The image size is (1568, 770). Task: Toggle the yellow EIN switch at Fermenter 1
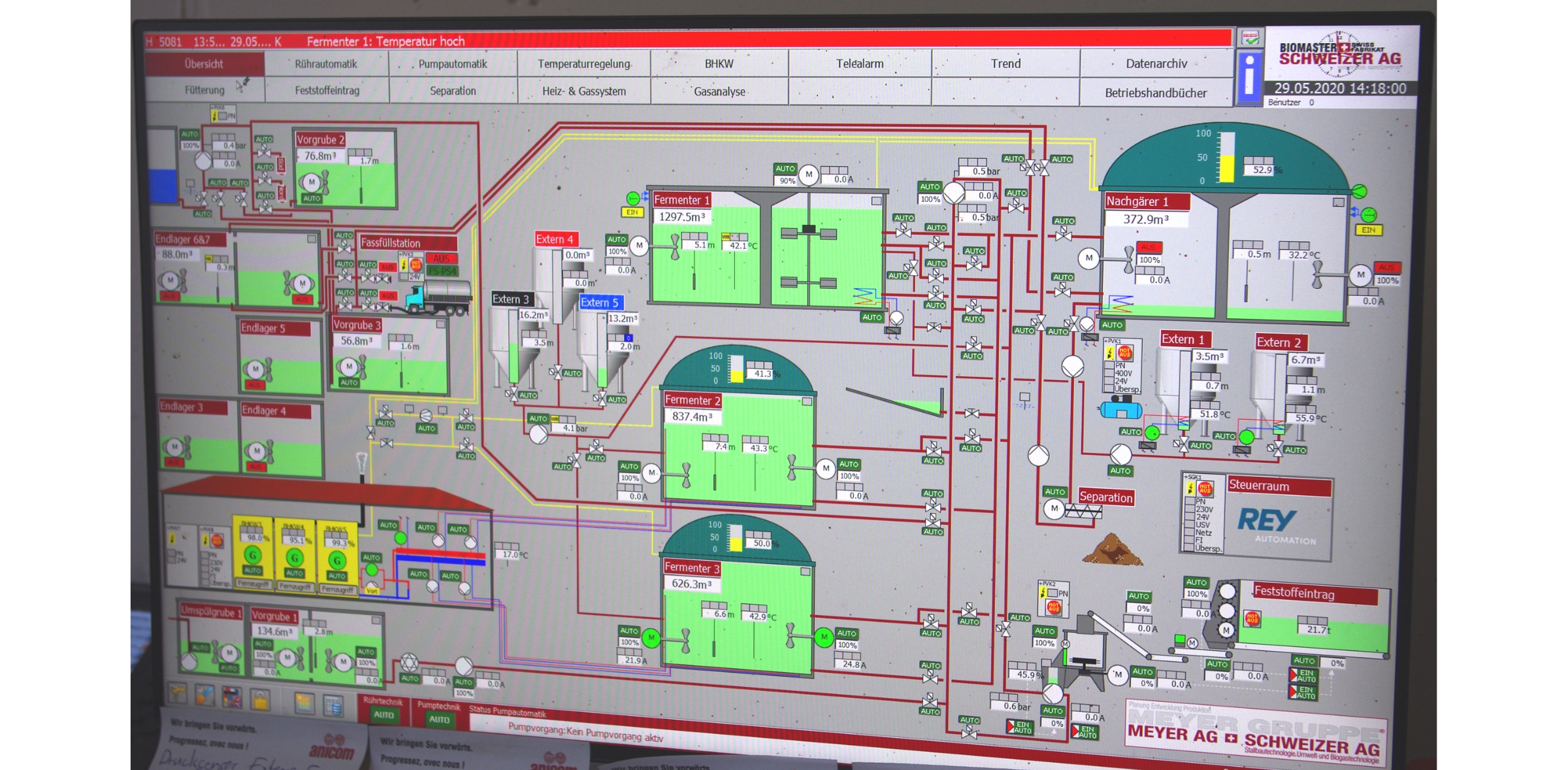(x=632, y=212)
